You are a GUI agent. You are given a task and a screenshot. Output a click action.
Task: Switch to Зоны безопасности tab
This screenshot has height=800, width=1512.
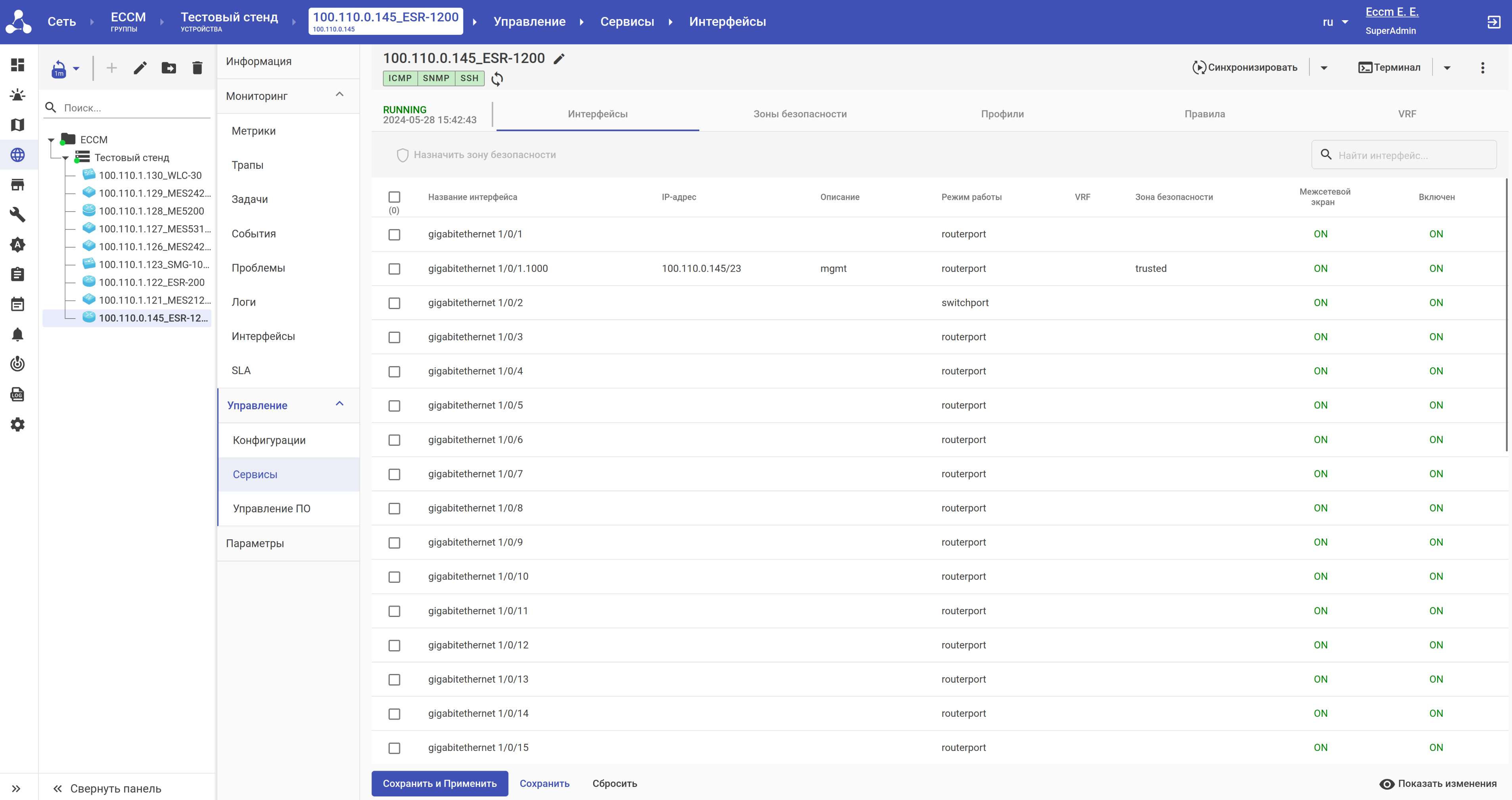(x=800, y=114)
